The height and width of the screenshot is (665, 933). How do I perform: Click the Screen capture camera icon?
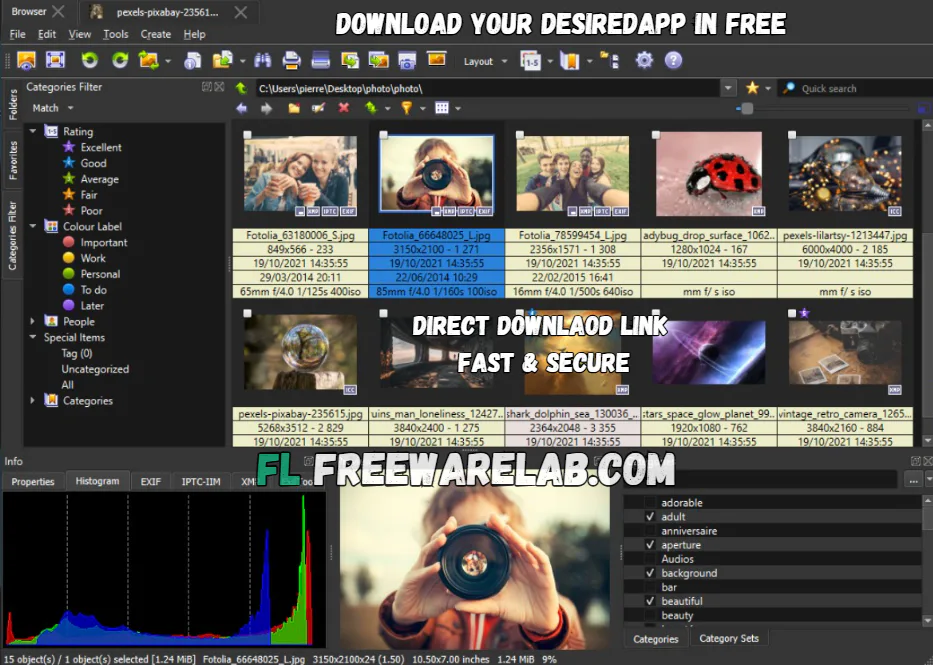(408, 60)
